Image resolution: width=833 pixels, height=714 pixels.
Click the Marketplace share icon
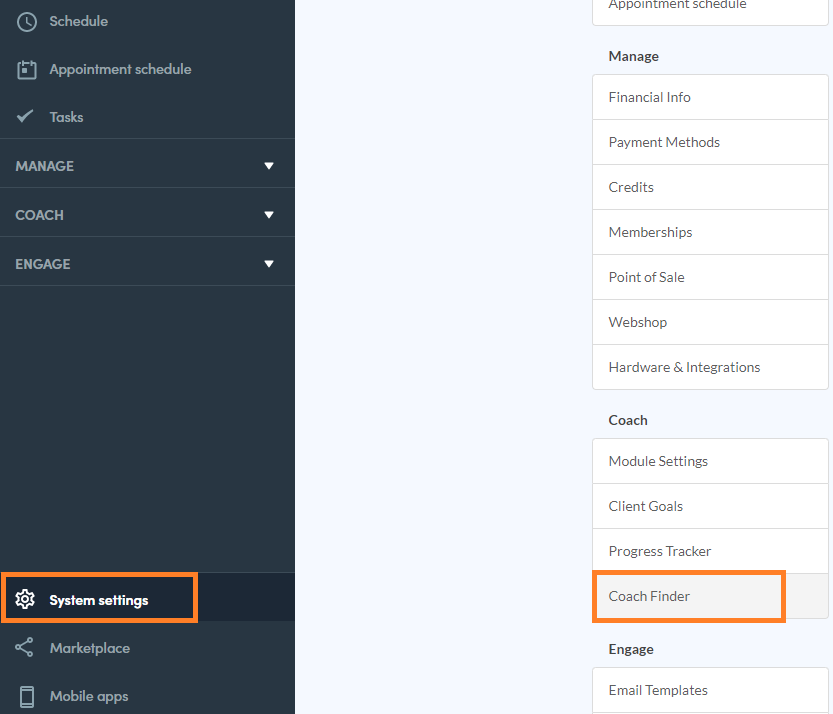click(24, 647)
